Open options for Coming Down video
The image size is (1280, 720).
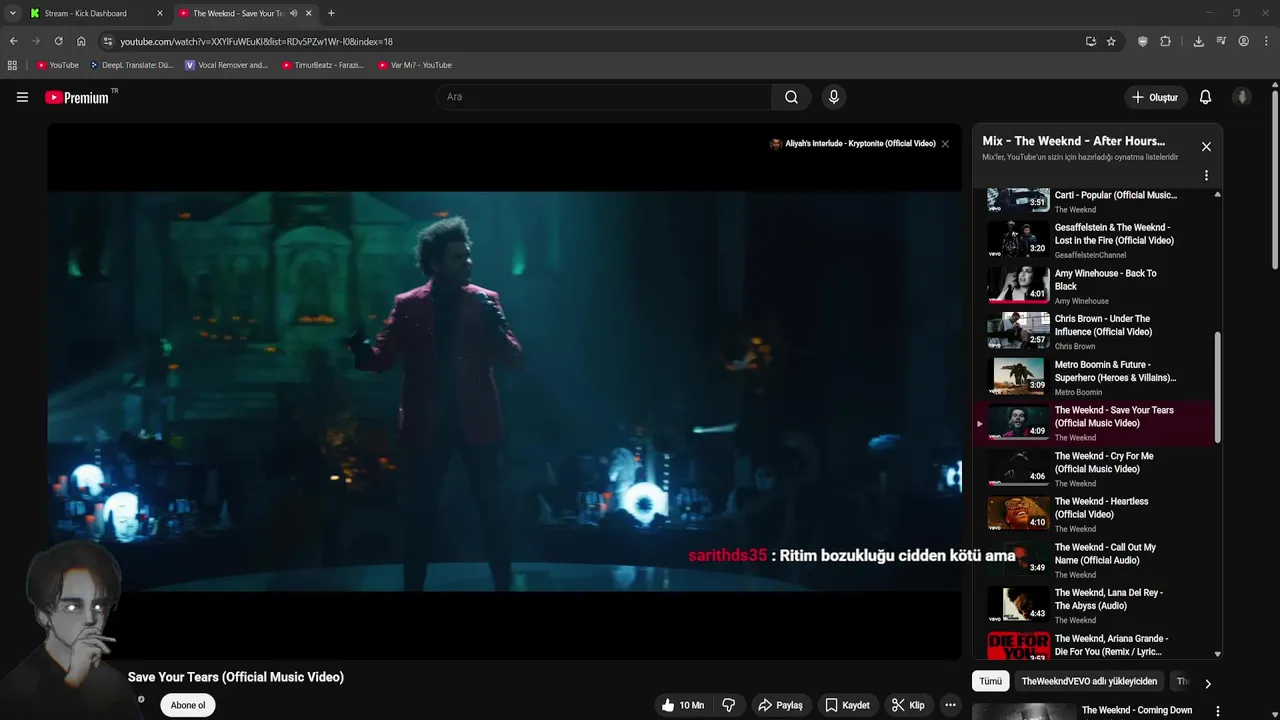tap(1217, 711)
